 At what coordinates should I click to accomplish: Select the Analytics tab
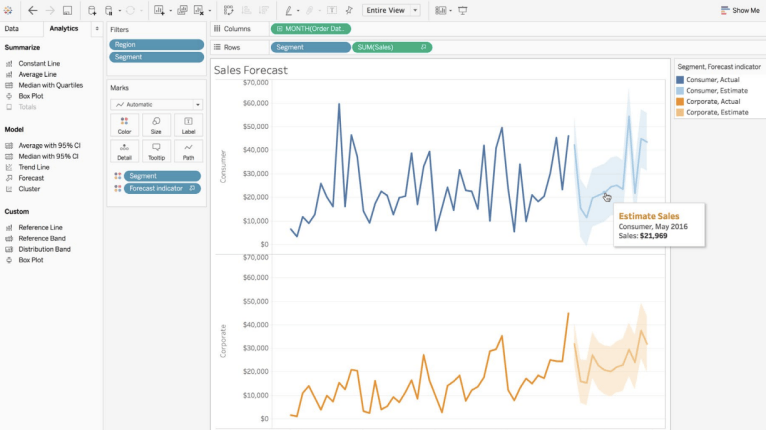pos(63,28)
